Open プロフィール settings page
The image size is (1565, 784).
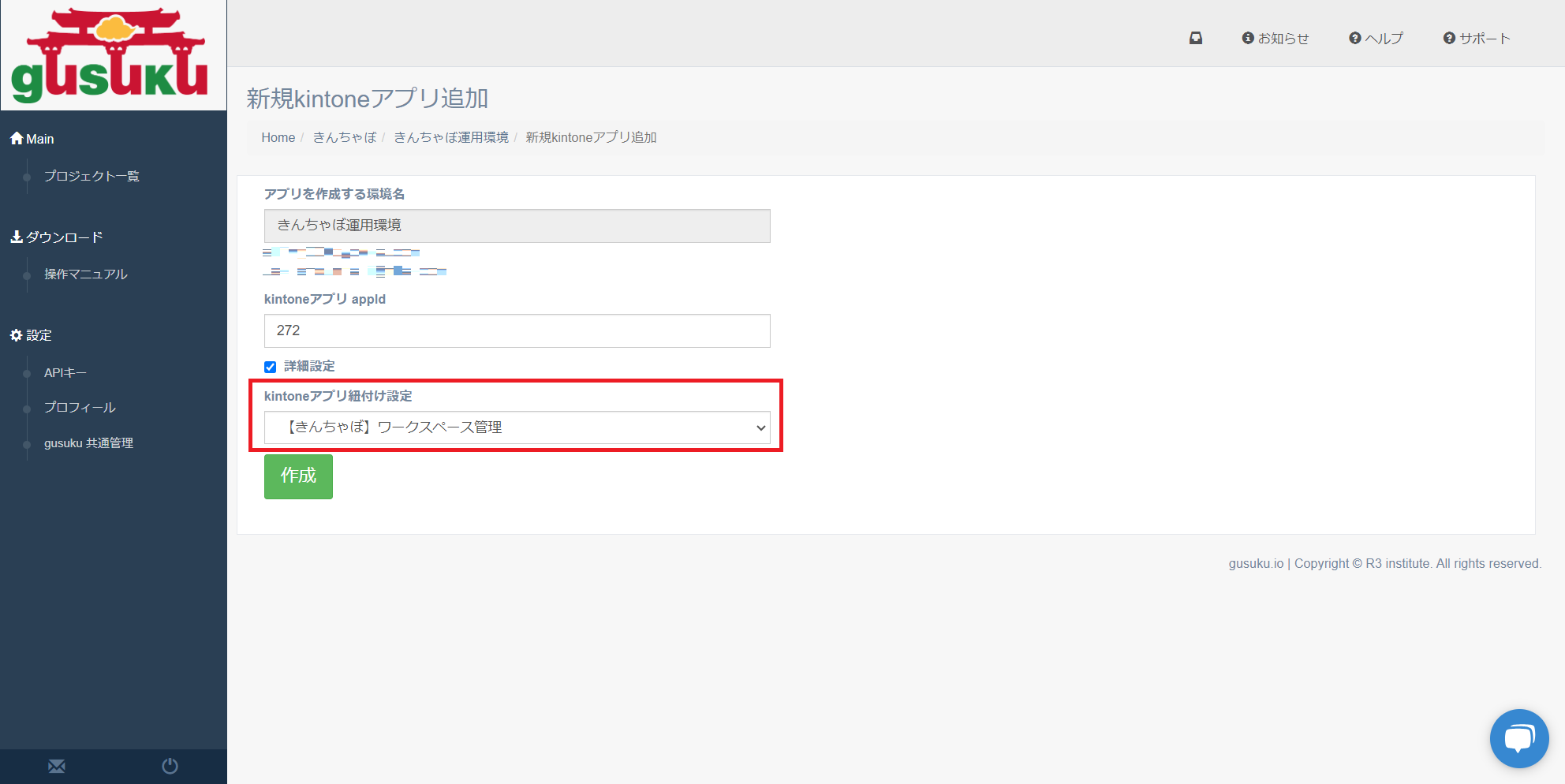click(80, 407)
